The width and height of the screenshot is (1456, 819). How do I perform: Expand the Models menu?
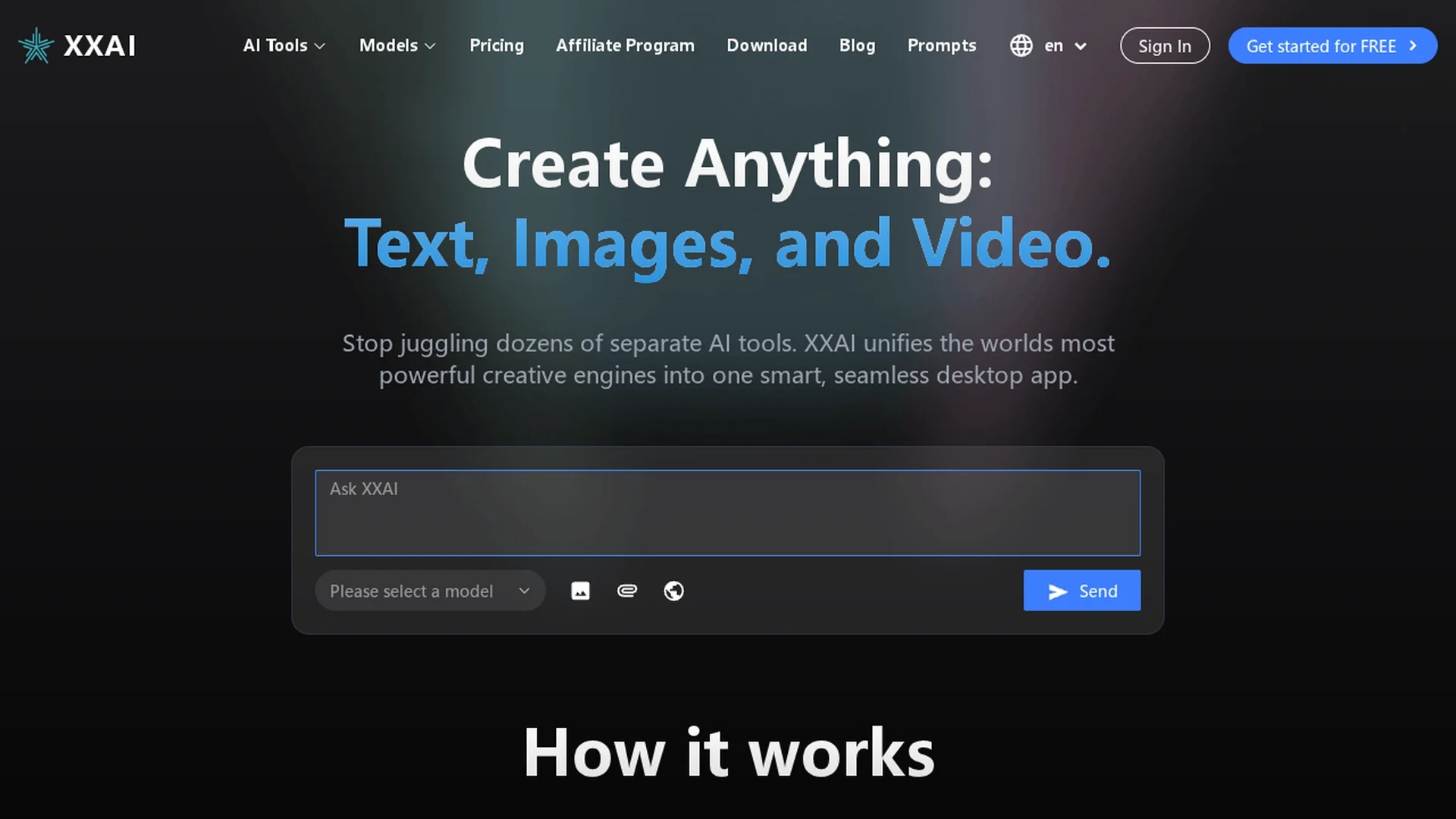(397, 45)
